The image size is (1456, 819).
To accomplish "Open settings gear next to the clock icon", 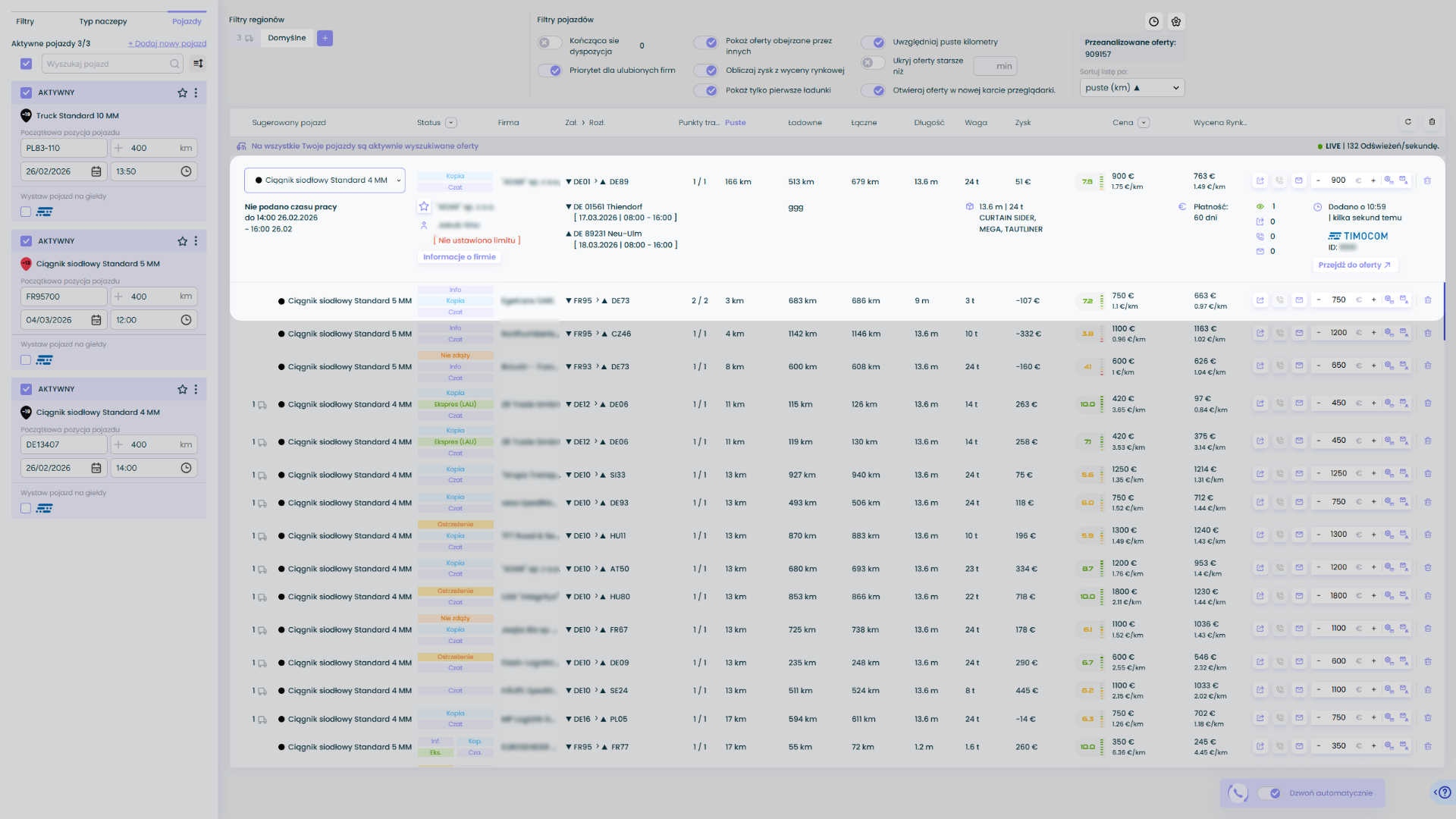I will 1176,22.
